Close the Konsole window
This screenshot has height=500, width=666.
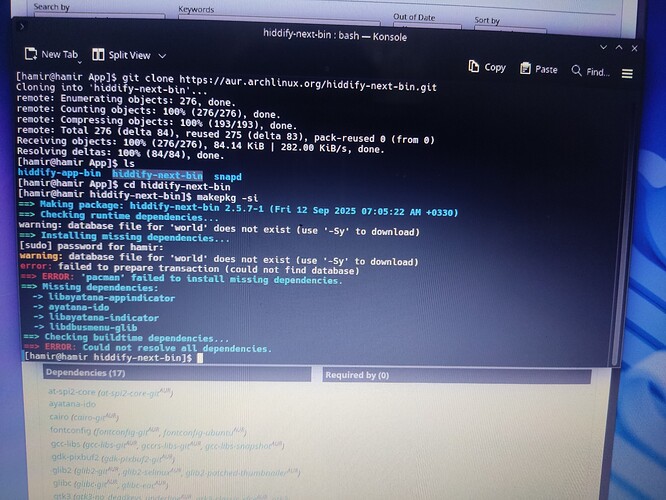(x=635, y=48)
